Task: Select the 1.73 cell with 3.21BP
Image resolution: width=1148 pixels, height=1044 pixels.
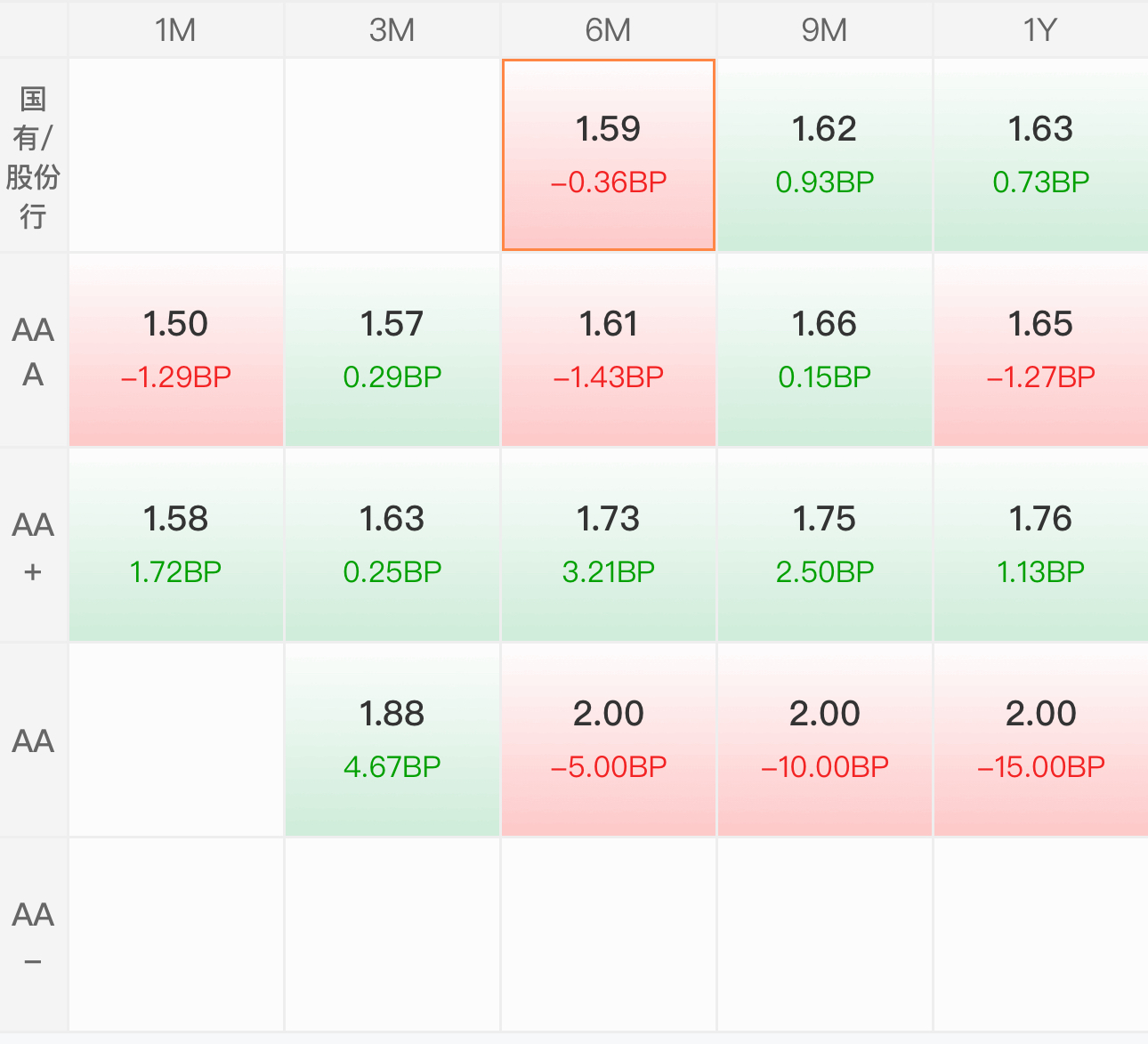Action: pyautogui.click(x=609, y=545)
